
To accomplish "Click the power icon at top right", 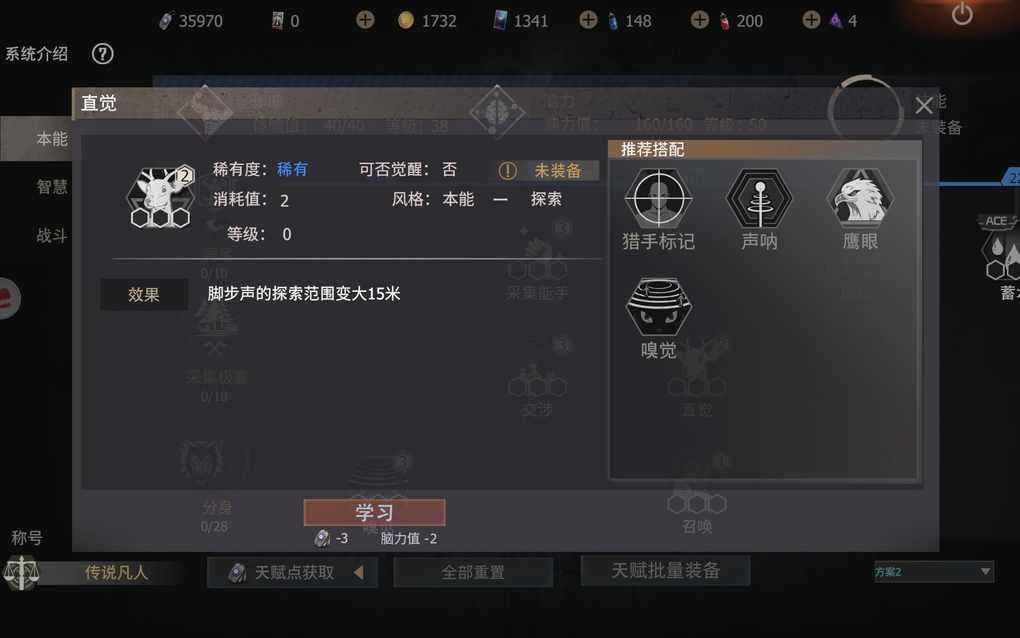I will 962,14.
